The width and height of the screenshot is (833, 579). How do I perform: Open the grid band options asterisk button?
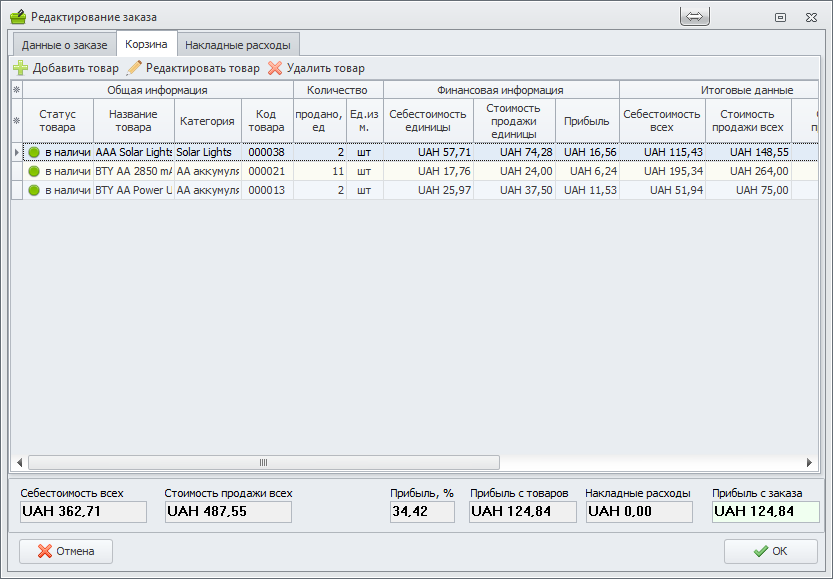point(16,90)
